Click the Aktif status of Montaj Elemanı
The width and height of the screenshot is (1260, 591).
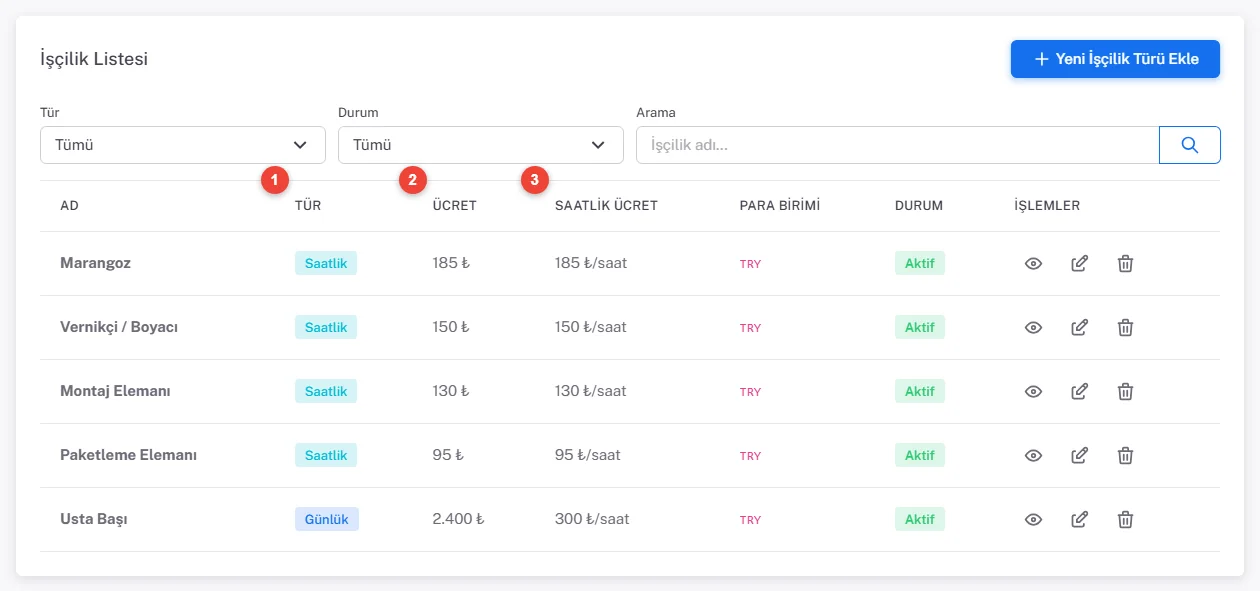[x=920, y=391]
